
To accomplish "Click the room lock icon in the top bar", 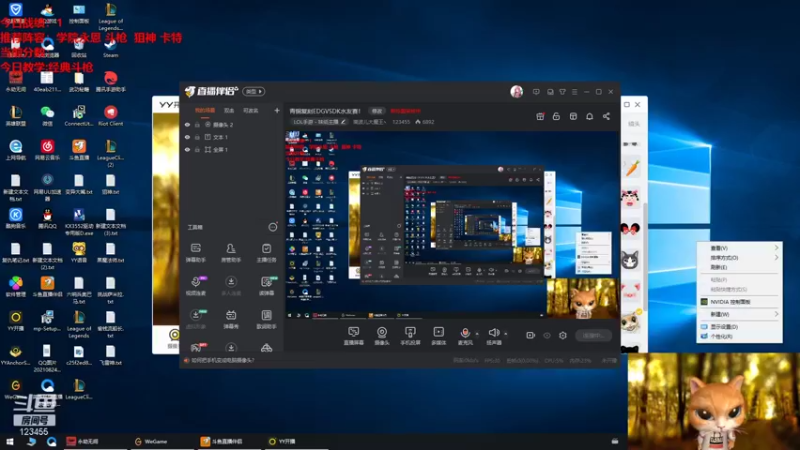I will tap(556, 116).
